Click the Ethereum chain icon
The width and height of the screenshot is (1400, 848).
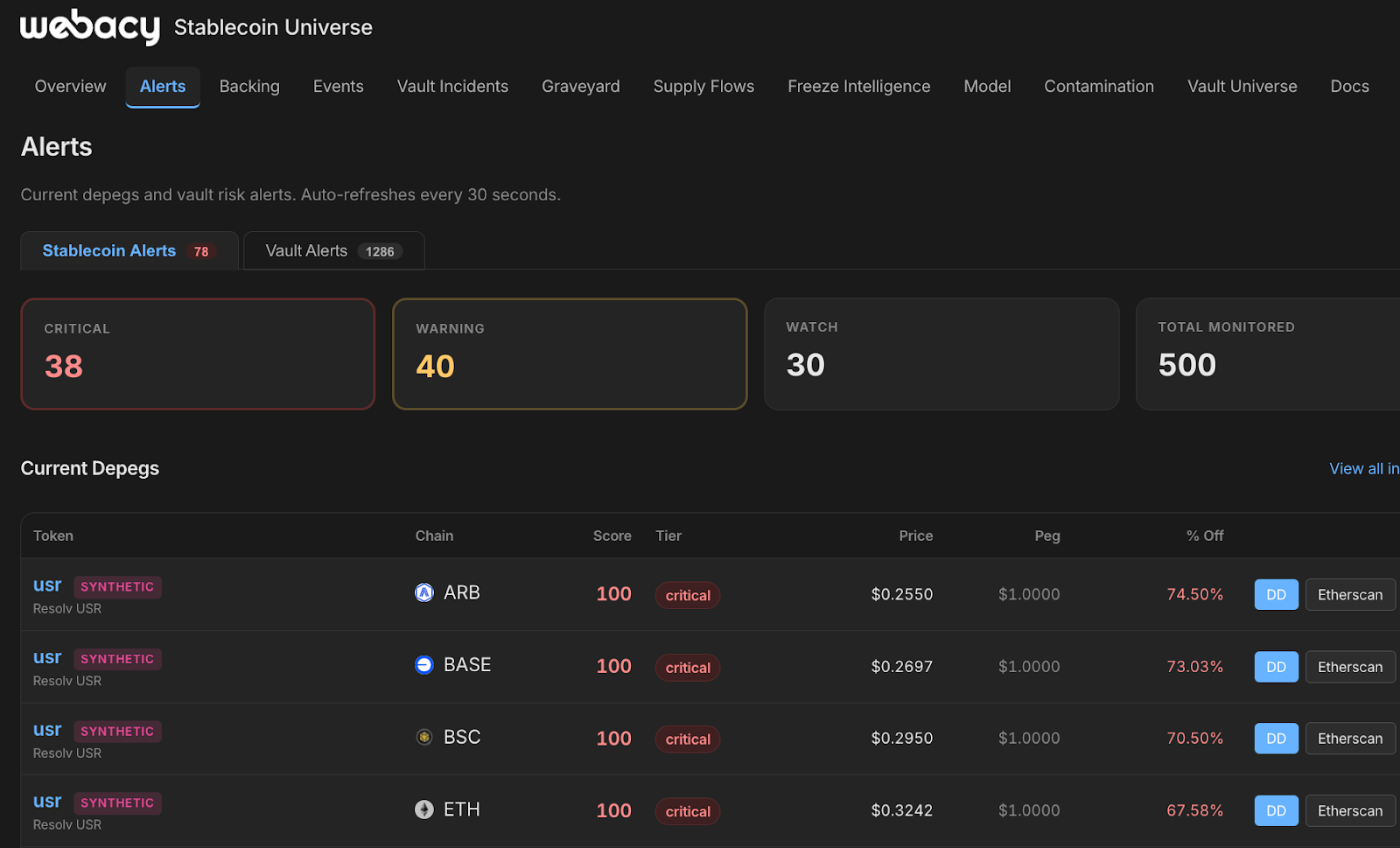tap(424, 809)
